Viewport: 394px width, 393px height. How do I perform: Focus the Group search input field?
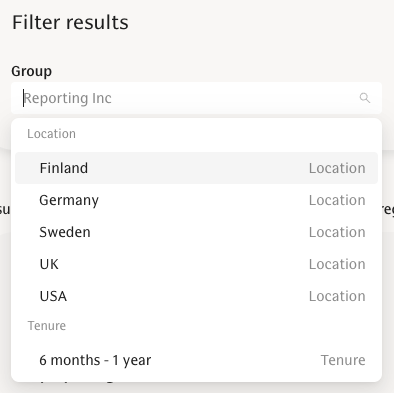pos(196,98)
